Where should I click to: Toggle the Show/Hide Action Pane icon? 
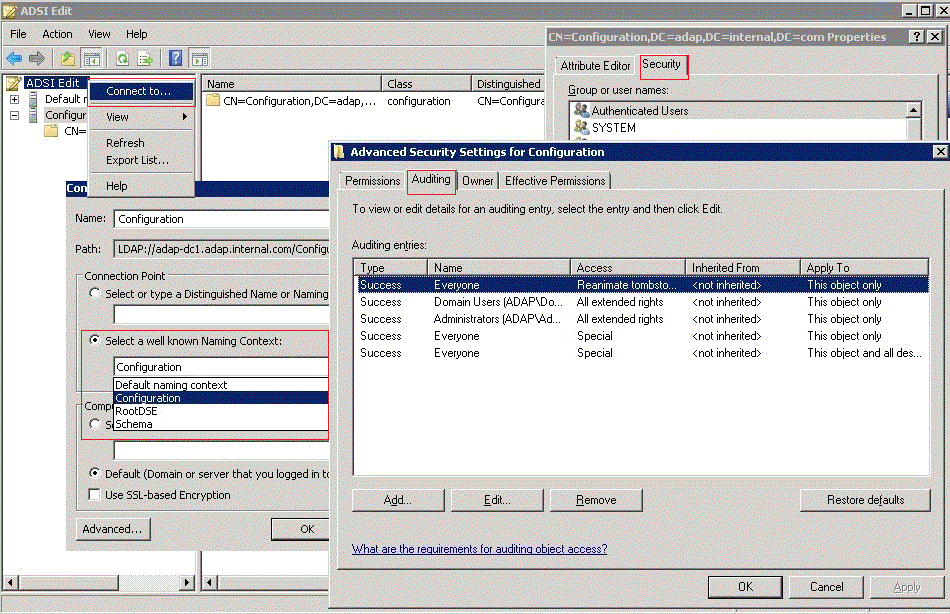point(199,59)
